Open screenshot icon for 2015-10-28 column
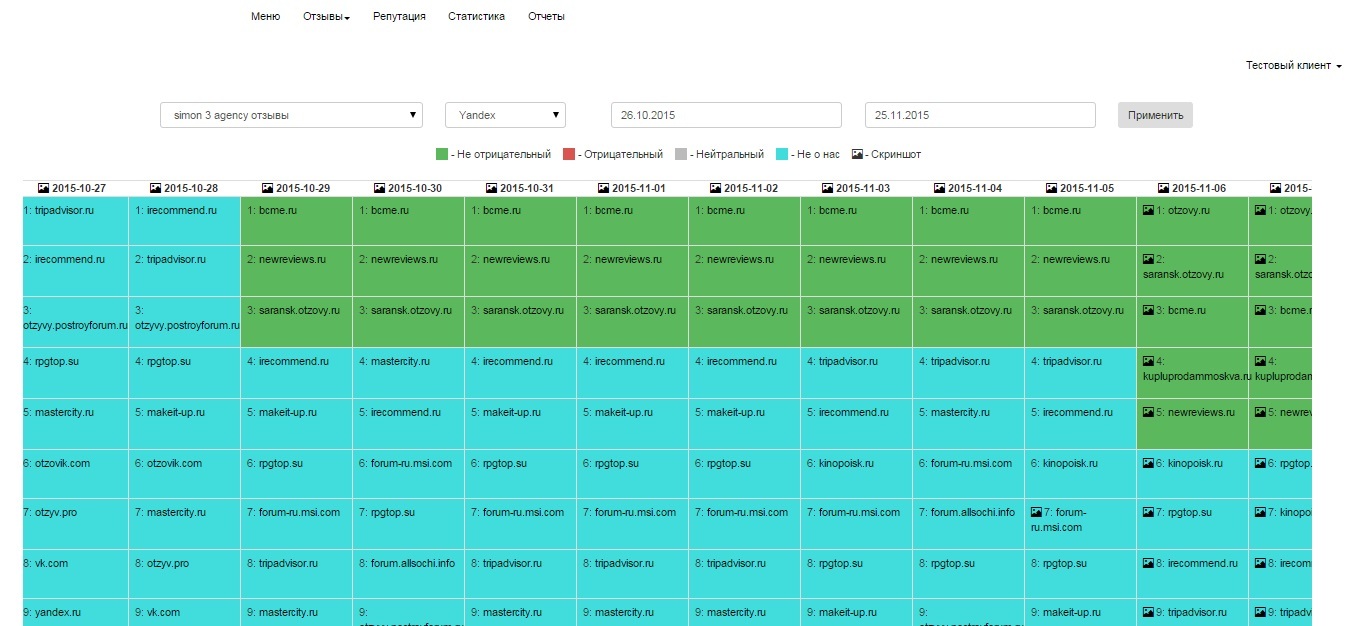Screen dimensions: 1352x626 [155, 188]
